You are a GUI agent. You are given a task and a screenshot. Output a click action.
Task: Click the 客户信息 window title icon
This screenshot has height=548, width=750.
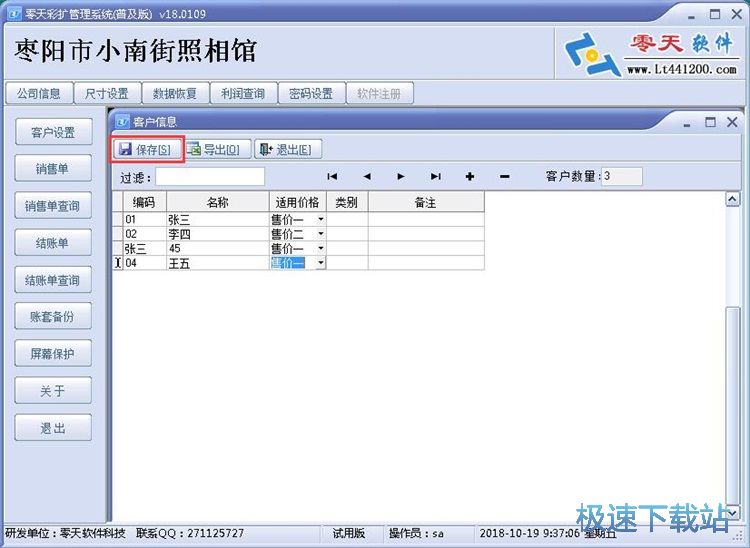122,121
